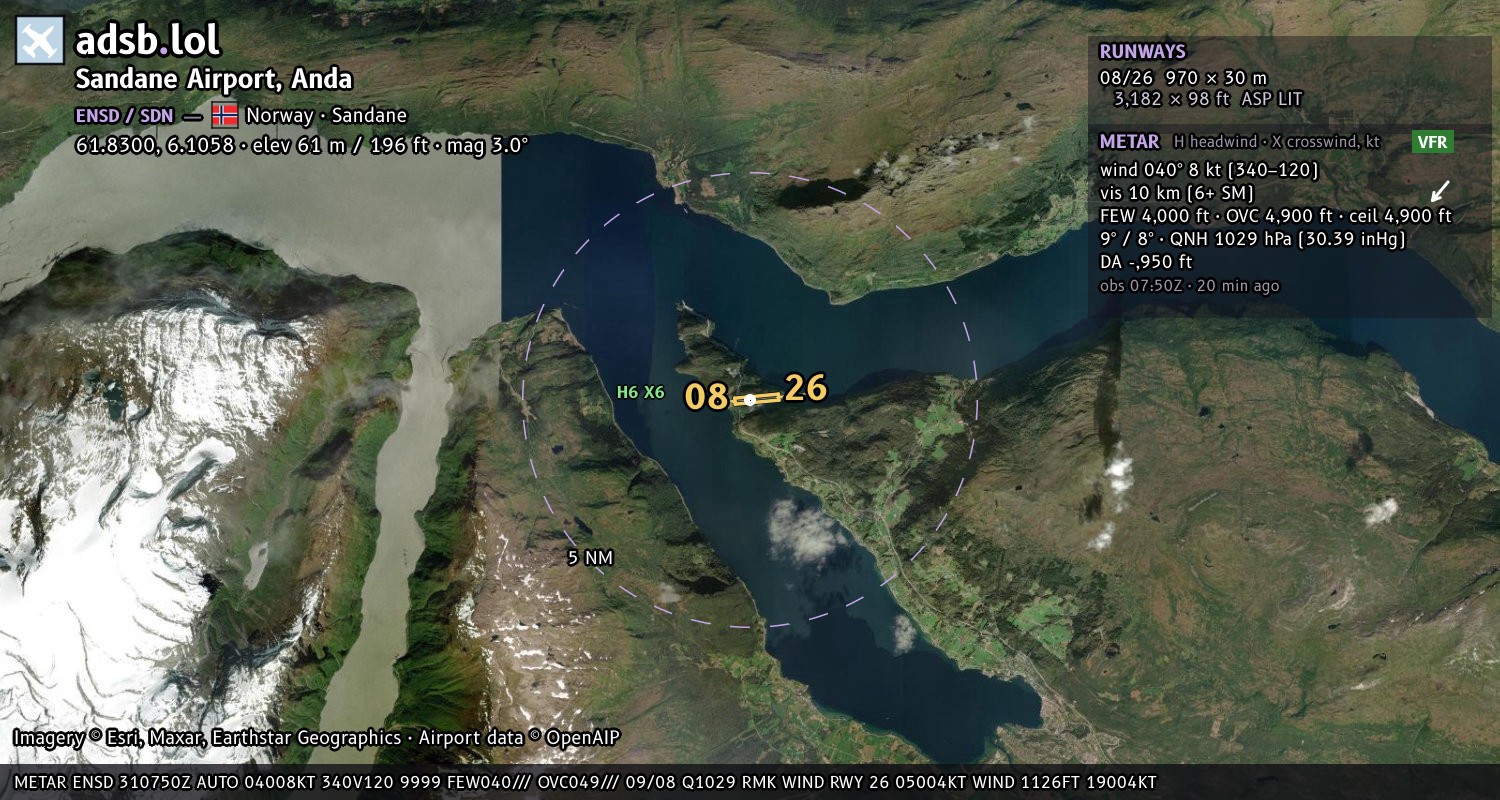Click the runway 08 label on the map
Screen dimensions: 1500x800
click(x=706, y=397)
